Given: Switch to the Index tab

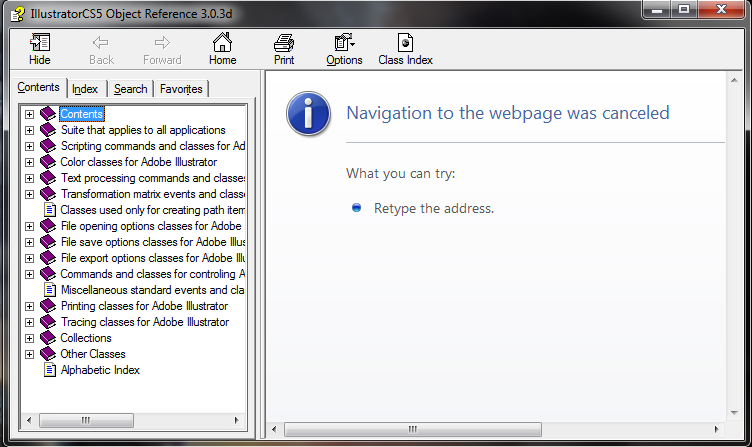Looking at the screenshot, I should click(x=85, y=89).
